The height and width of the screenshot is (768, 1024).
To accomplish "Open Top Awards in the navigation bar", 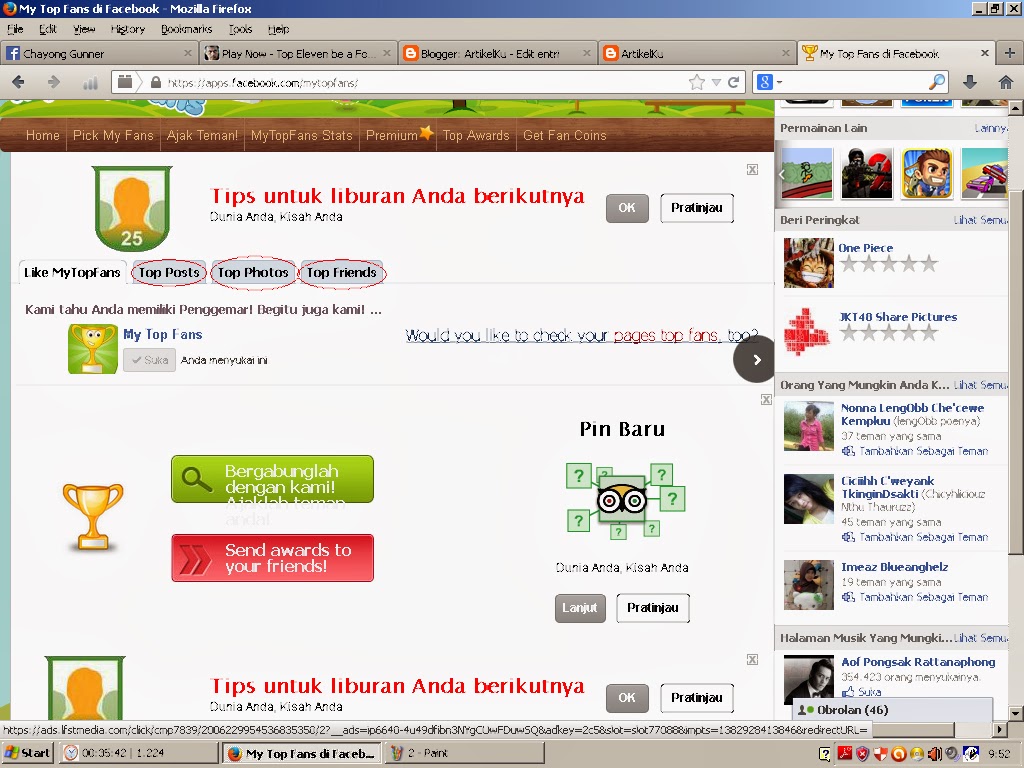I will [x=476, y=135].
